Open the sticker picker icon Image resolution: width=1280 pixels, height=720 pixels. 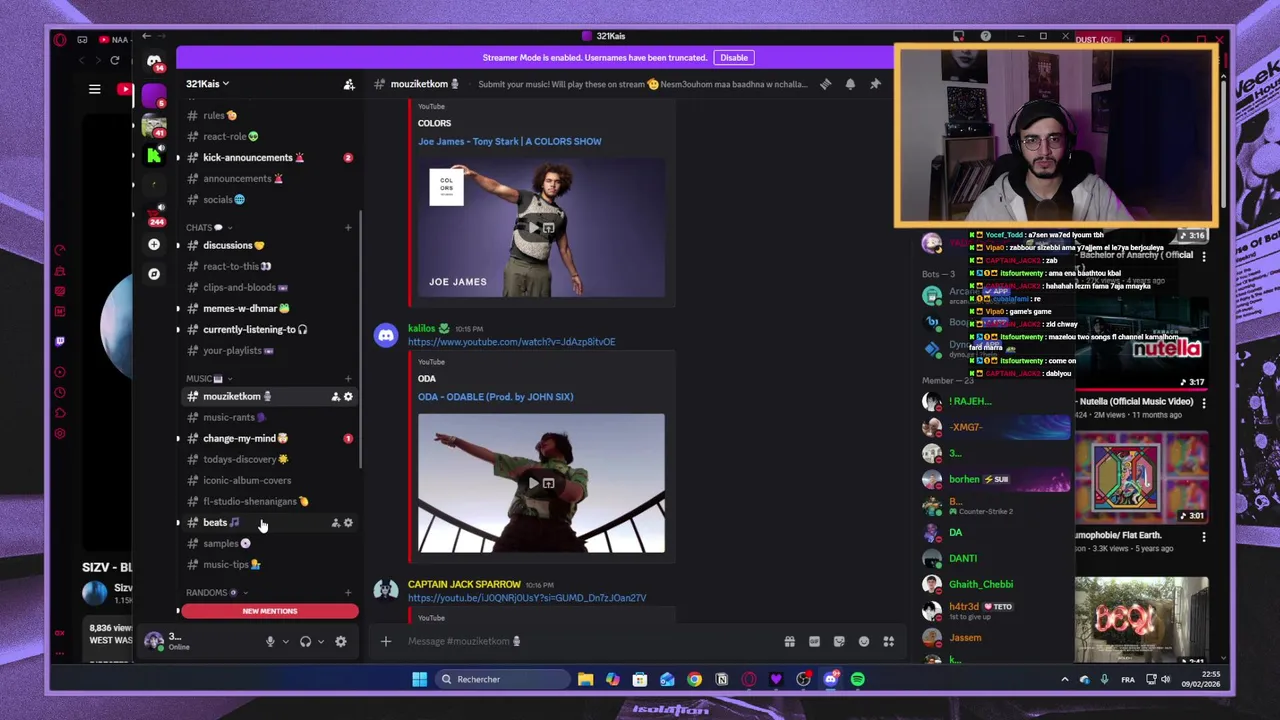point(839,641)
